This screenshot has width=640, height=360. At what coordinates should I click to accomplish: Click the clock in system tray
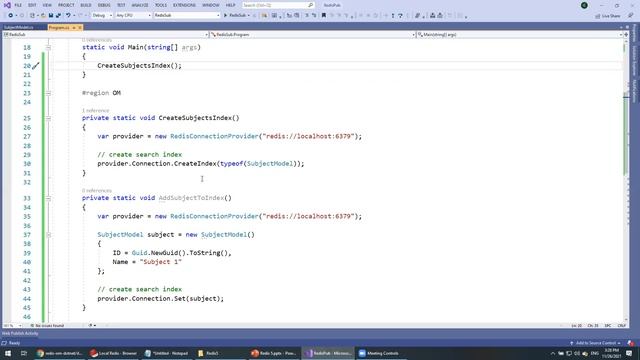click(611, 353)
